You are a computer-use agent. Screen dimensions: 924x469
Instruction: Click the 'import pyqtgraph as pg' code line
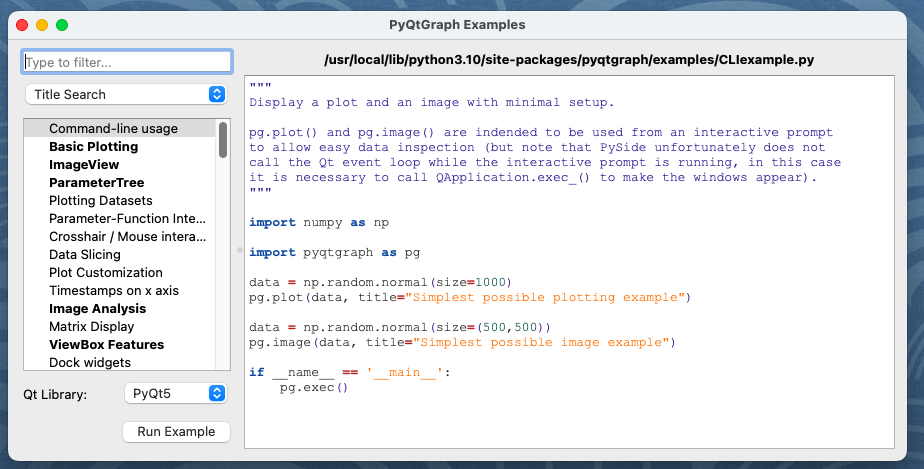[335, 252]
